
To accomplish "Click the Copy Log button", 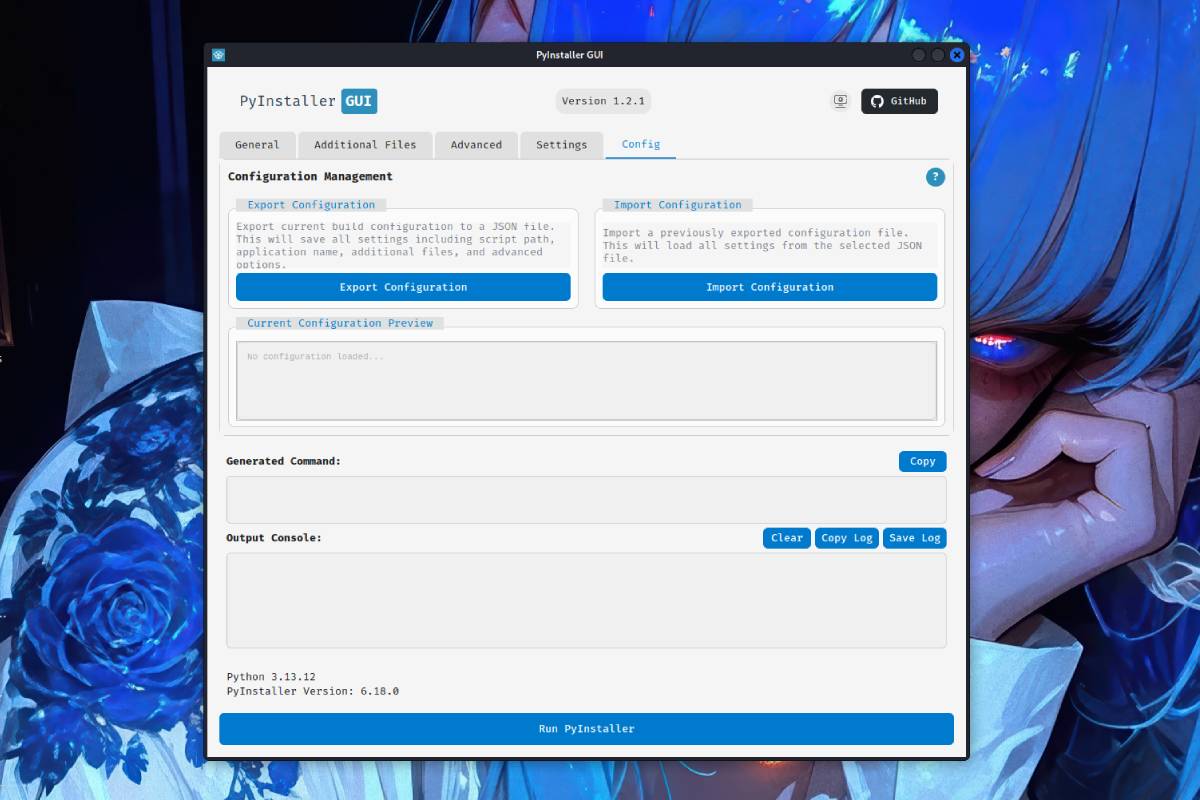I will click(x=847, y=538).
